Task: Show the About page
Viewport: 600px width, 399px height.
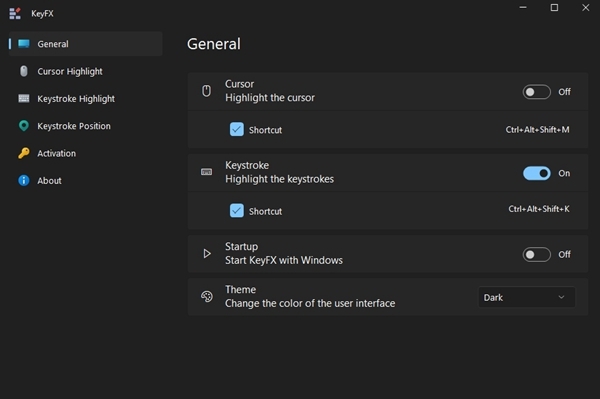Action: point(86,181)
